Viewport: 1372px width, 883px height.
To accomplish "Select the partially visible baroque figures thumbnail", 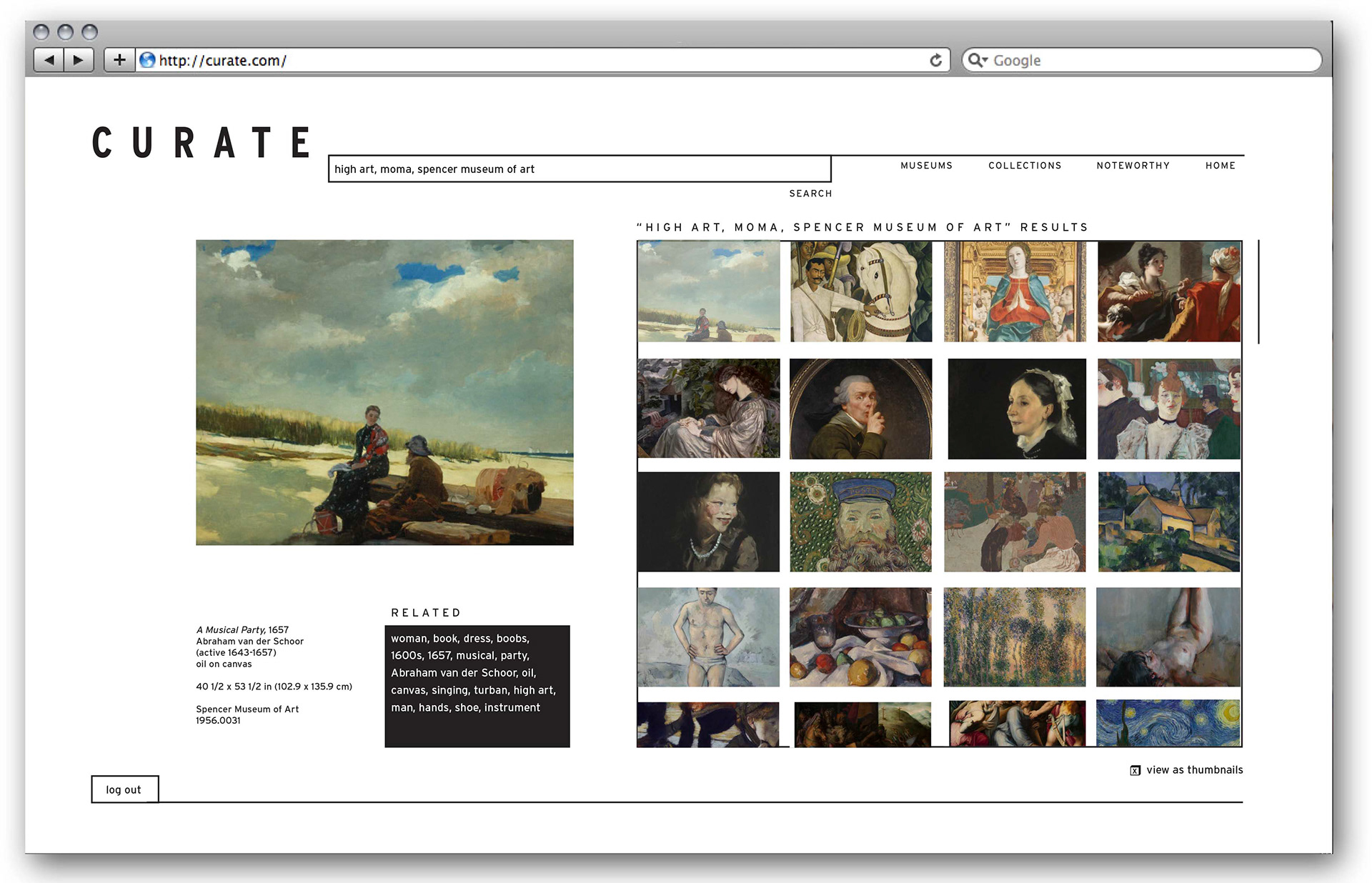I will point(1017,724).
